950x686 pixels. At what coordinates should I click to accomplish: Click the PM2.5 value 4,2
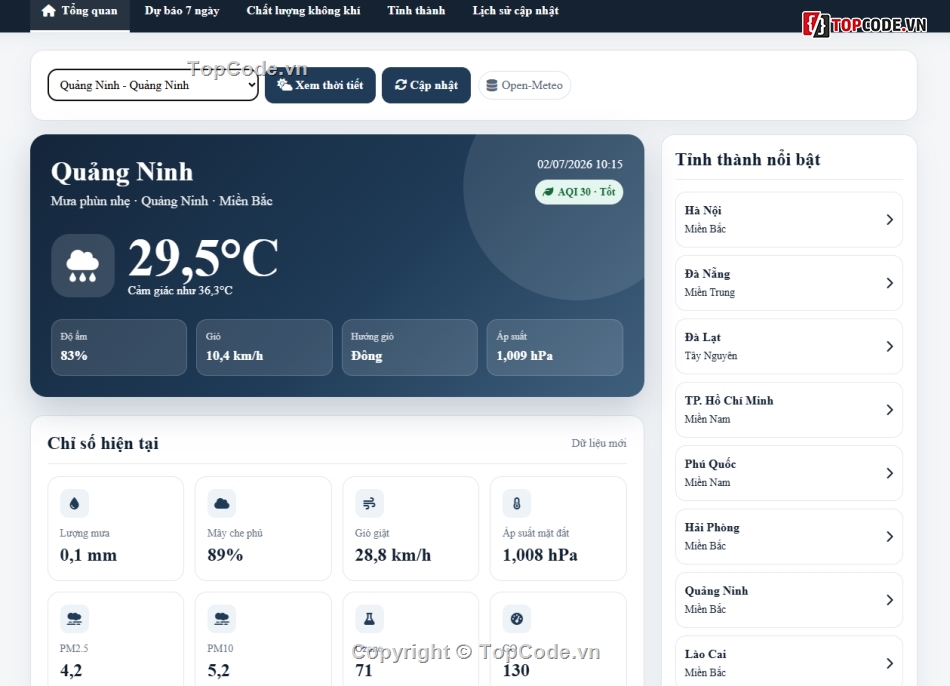(x=71, y=670)
